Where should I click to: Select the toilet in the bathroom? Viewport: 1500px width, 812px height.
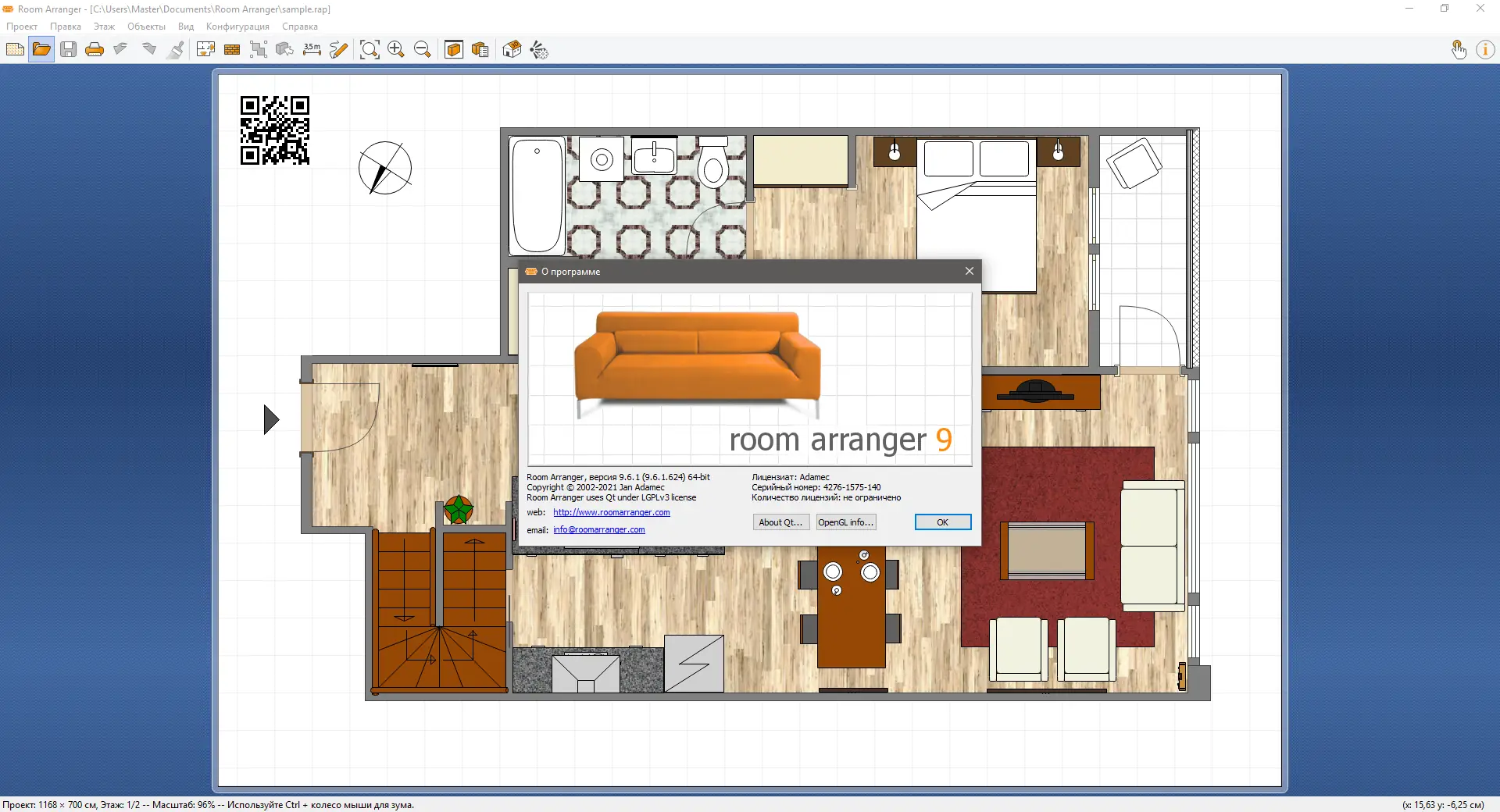712,162
